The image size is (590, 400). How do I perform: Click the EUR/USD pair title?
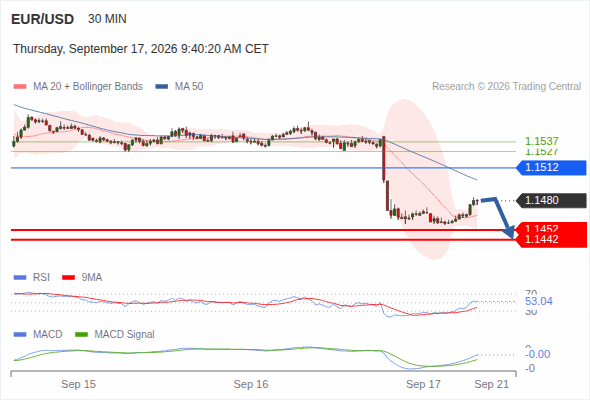pos(43,19)
